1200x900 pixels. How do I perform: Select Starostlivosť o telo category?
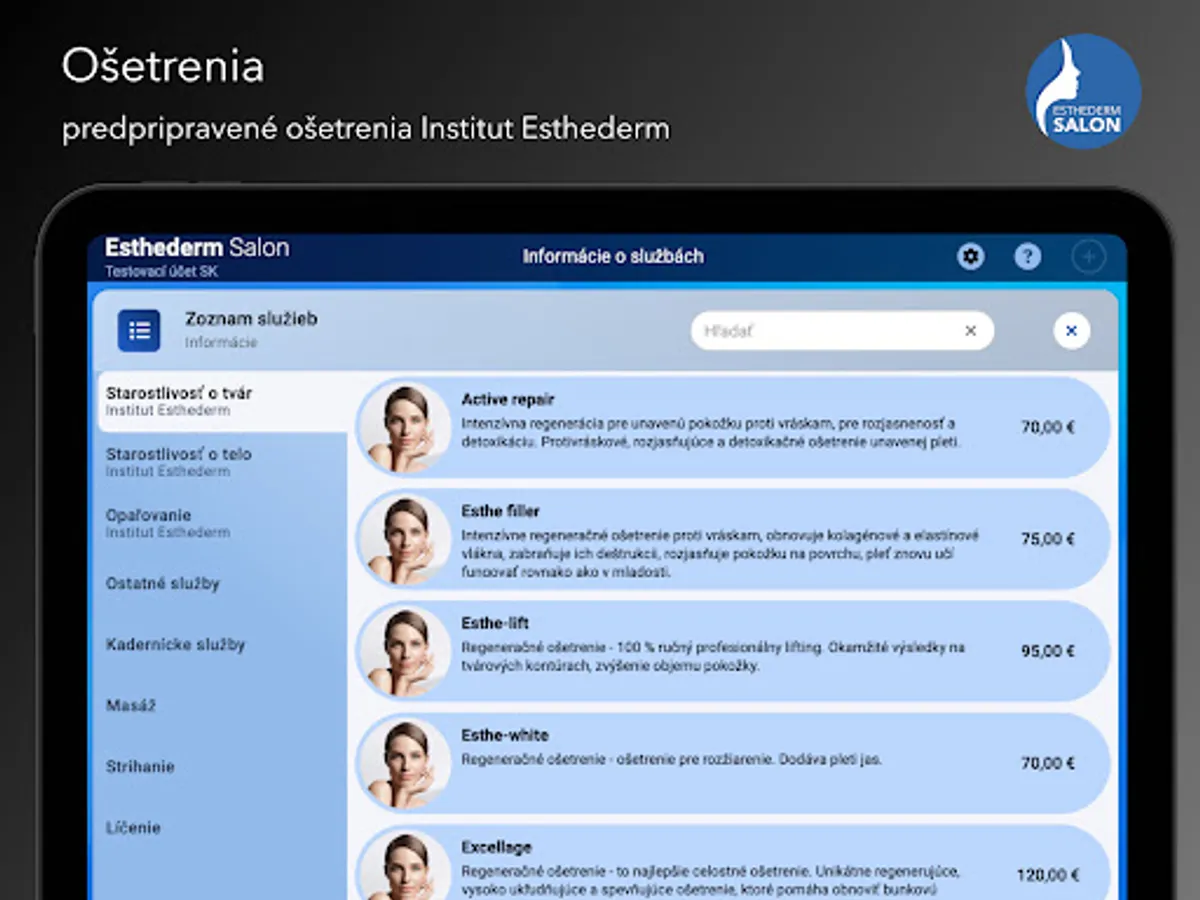click(x=222, y=462)
